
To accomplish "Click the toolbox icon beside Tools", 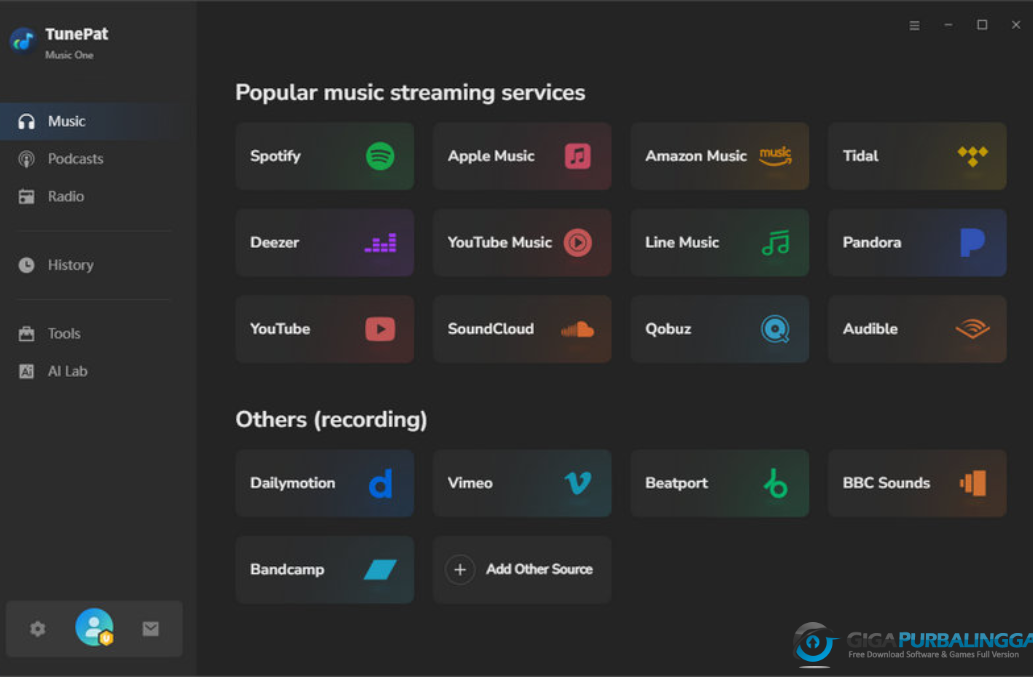I will point(26,334).
